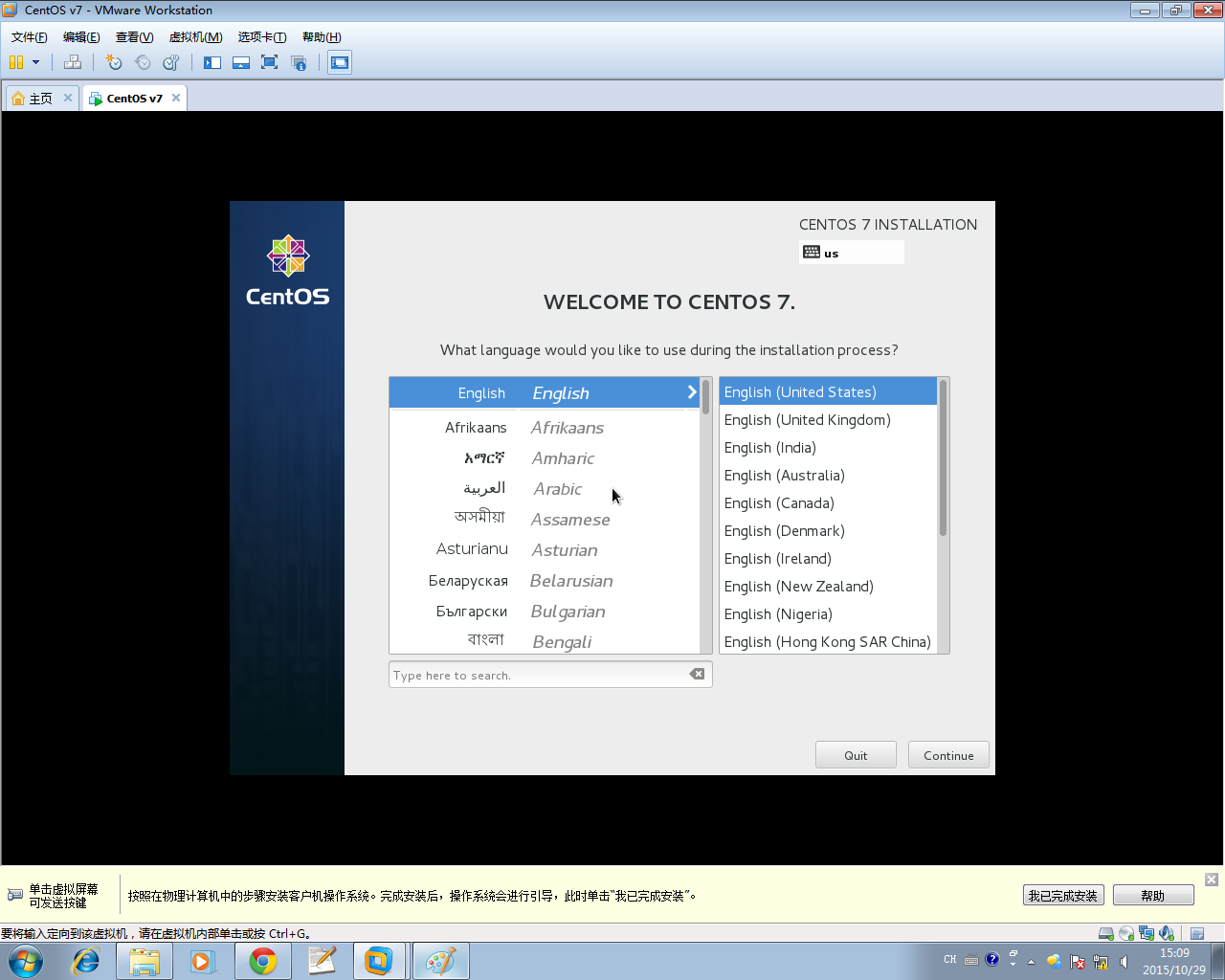Click the Revert to snapshot icon
Screen dimensions: 1225x980
click(x=143, y=62)
